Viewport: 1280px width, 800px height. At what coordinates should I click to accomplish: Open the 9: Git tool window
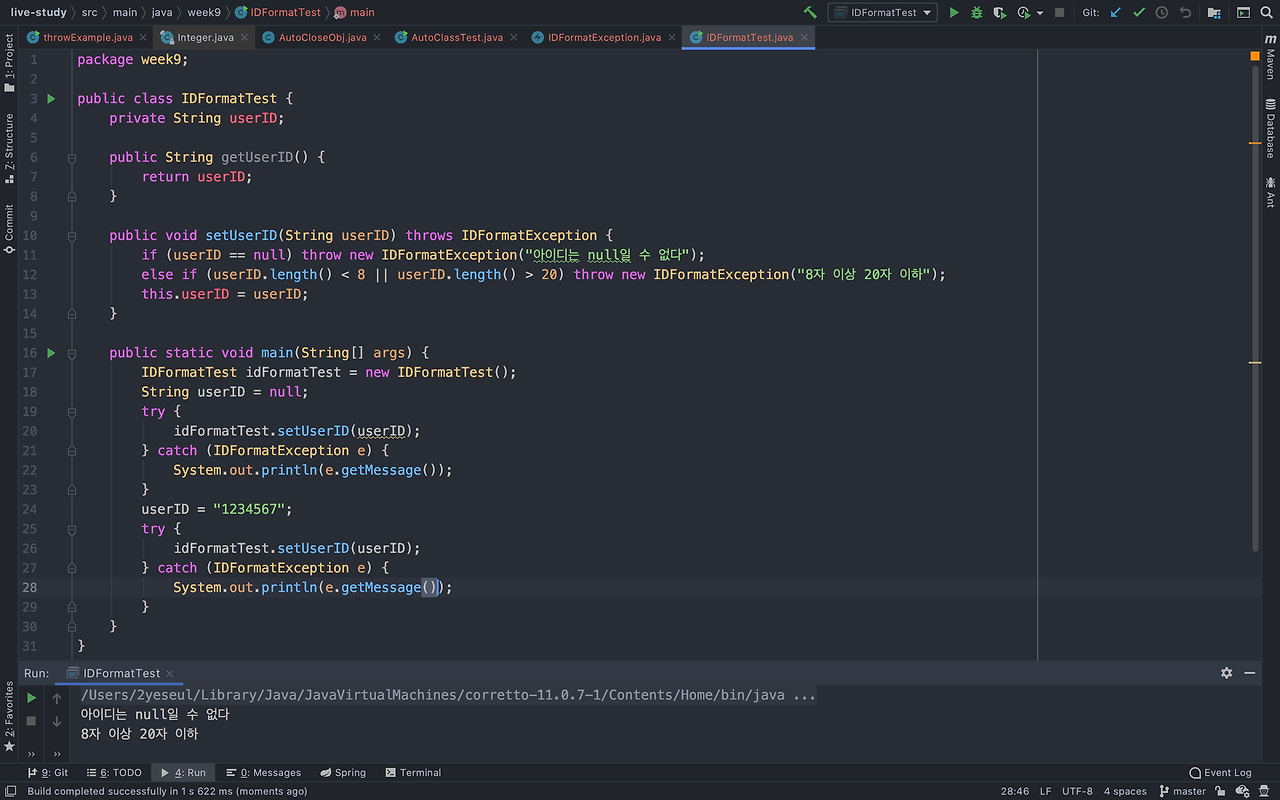(48, 772)
